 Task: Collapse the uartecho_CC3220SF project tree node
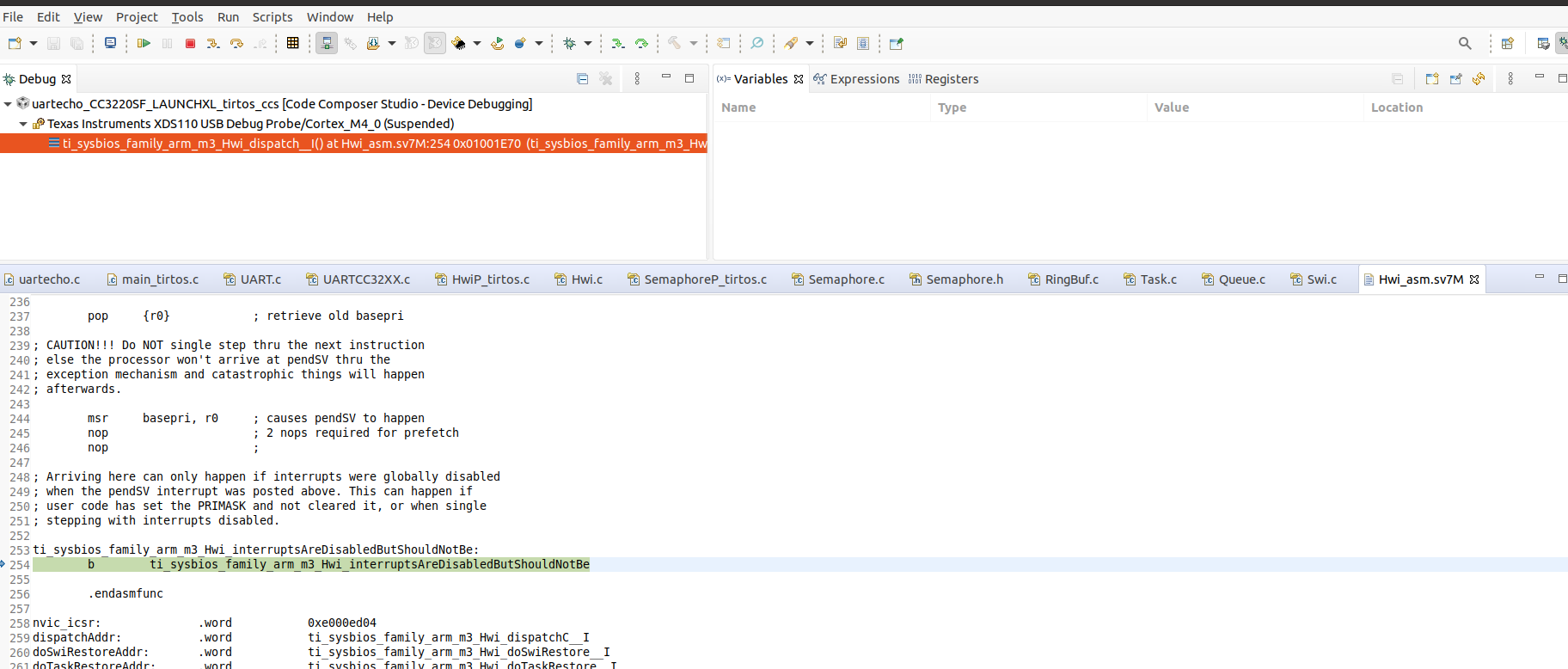click(x=8, y=104)
